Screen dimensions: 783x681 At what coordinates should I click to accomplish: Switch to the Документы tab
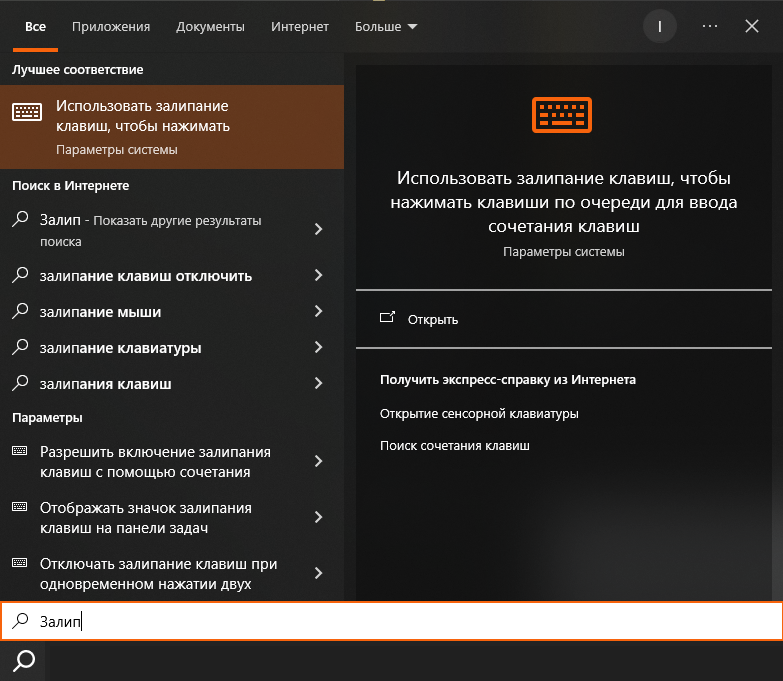210,27
